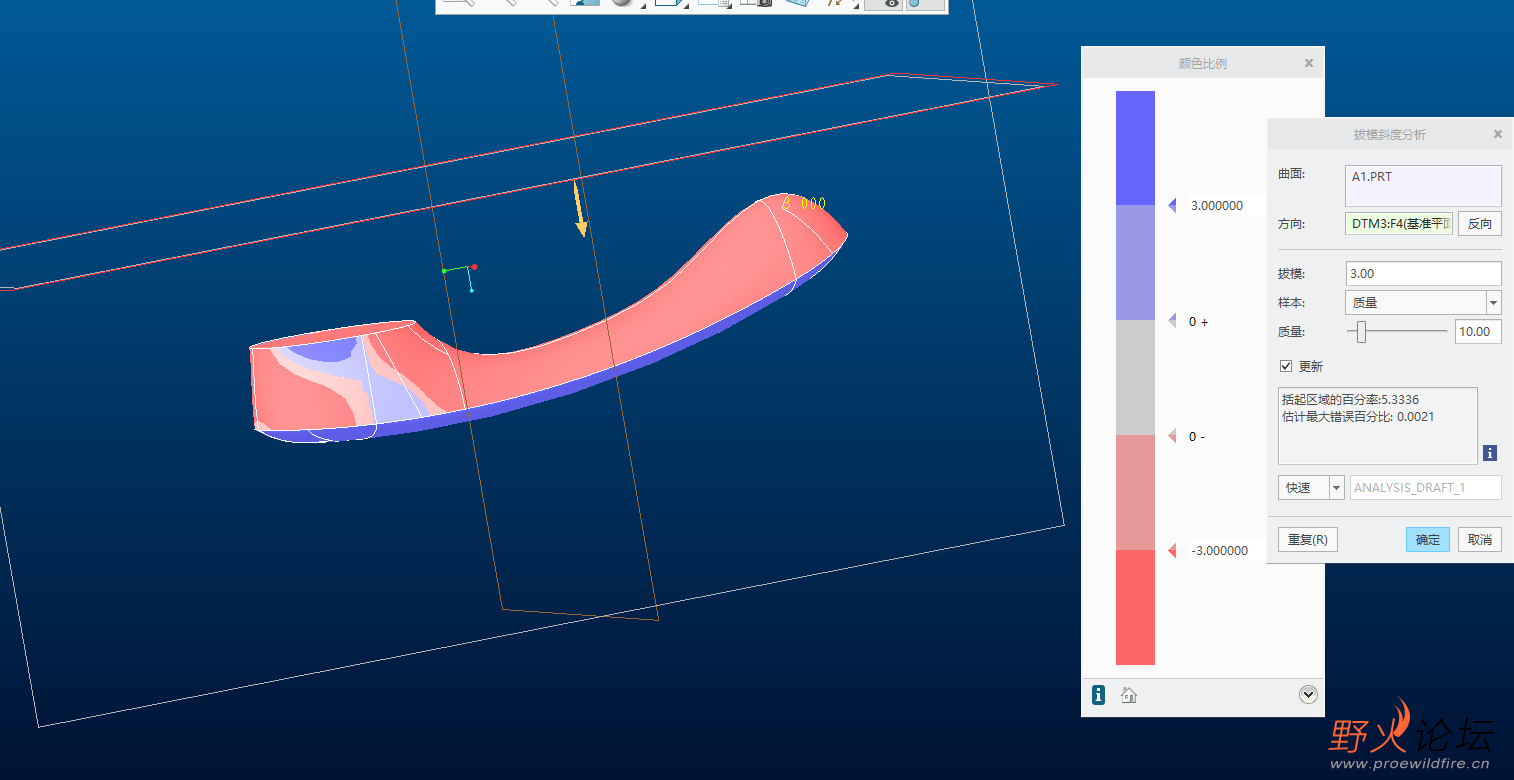1514x780 pixels.
Task: Click the info icon in the color scale panel
Action: 1099,695
